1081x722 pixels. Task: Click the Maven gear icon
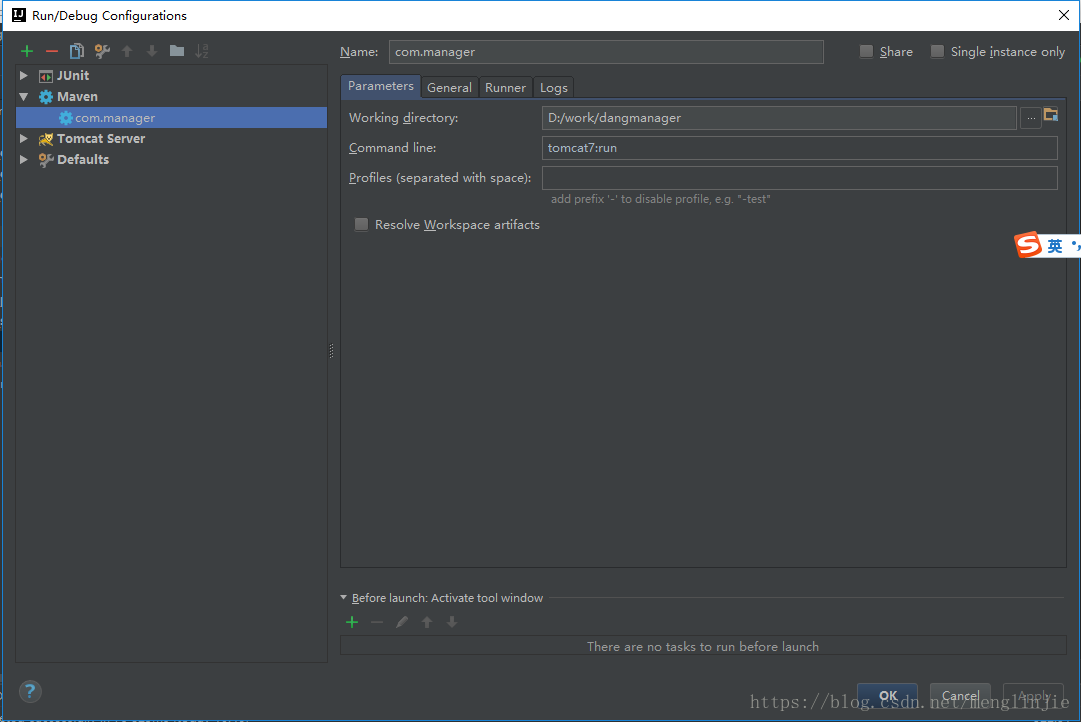point(46,97)
